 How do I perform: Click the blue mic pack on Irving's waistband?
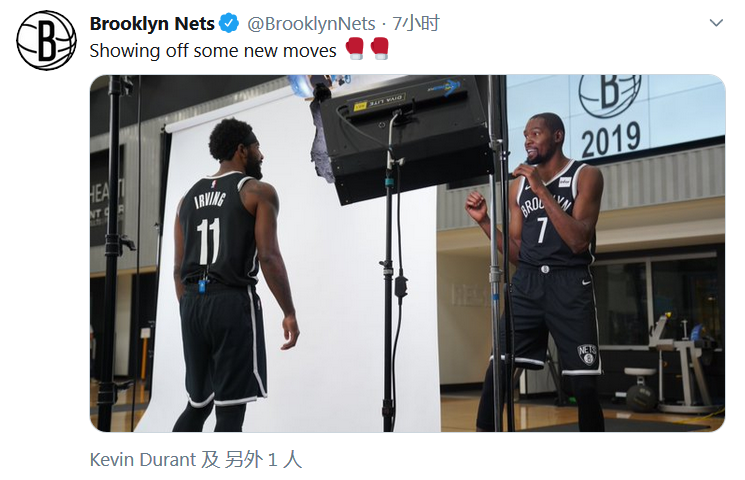203,286
